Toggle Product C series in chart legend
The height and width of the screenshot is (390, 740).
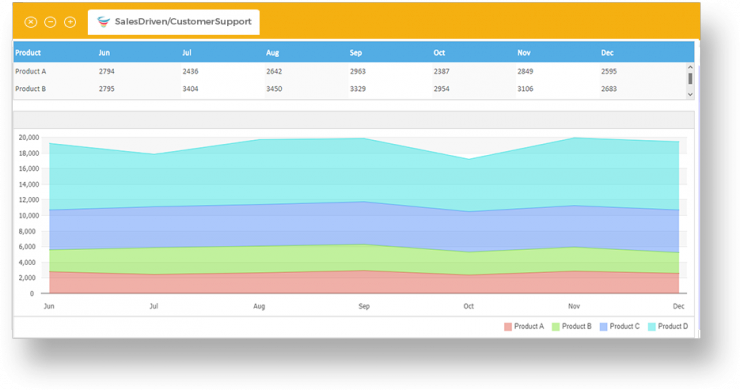[x=620, y=326]
